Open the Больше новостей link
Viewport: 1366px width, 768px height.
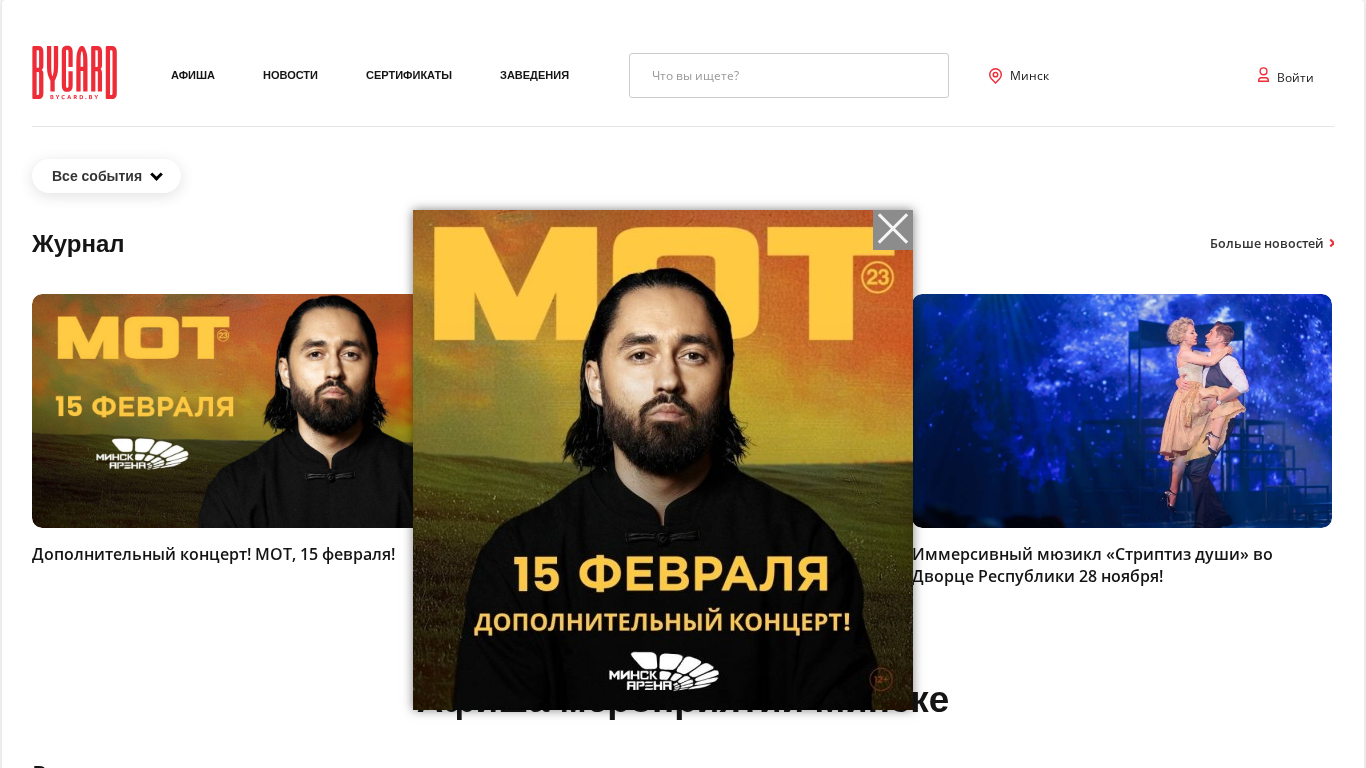[x=1266, y=243]
